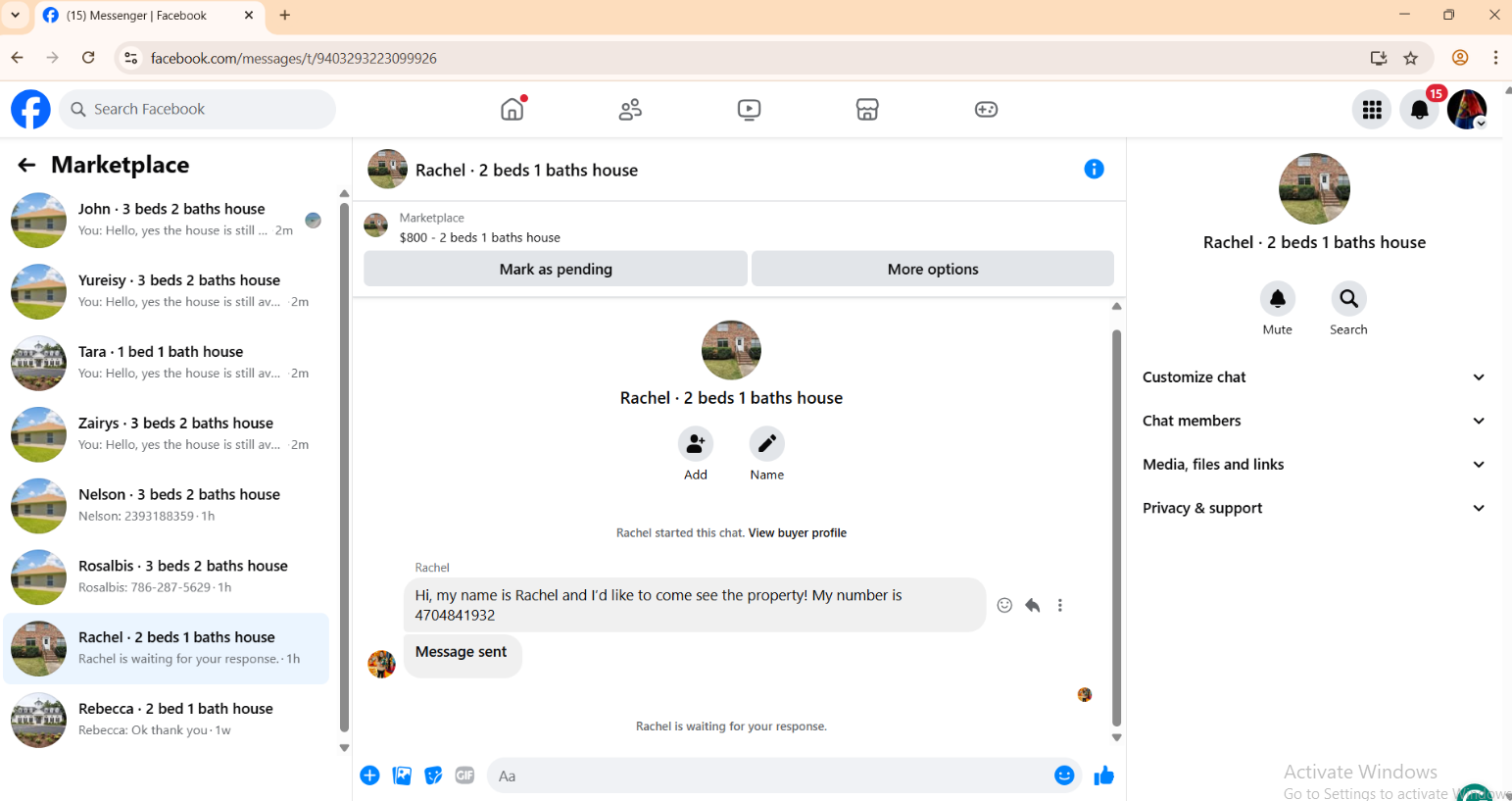Open Rosalbis 3 beds 2 baths house chat
1512x801 pixels.
click(x=167, y=577)
